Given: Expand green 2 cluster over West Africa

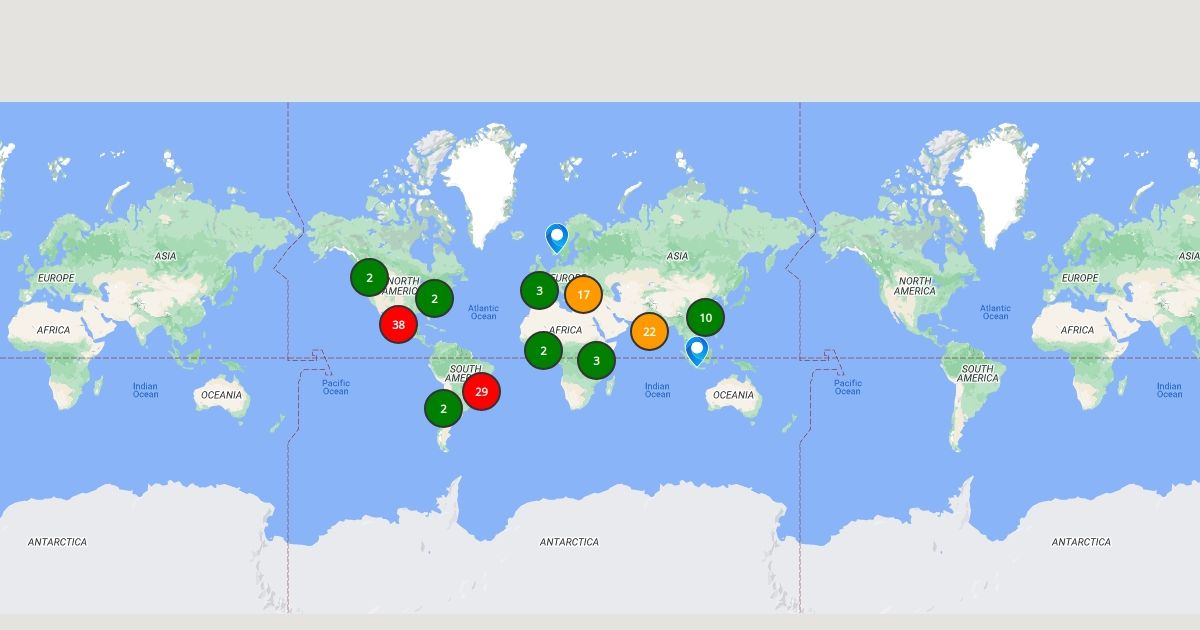Looking at the screenshot, I should (543, 350).
